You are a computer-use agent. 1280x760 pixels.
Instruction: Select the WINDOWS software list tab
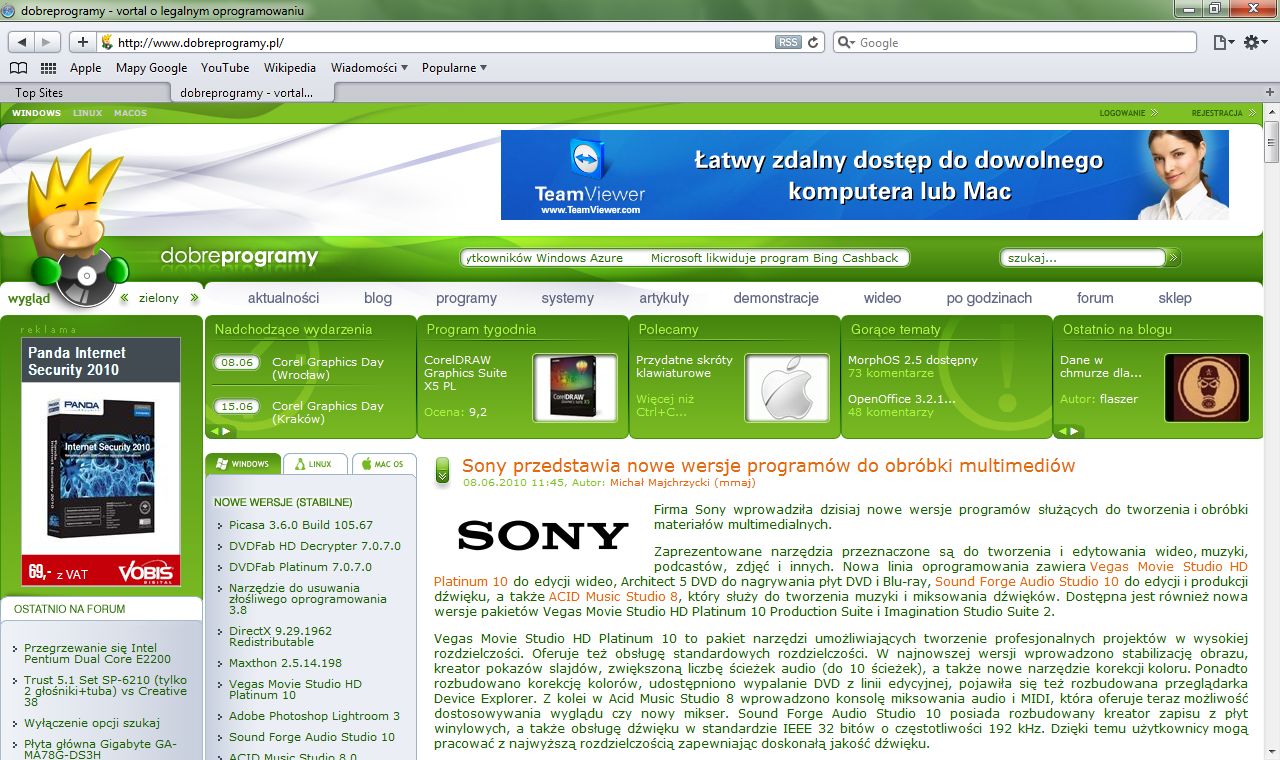[x=243, y=464]
